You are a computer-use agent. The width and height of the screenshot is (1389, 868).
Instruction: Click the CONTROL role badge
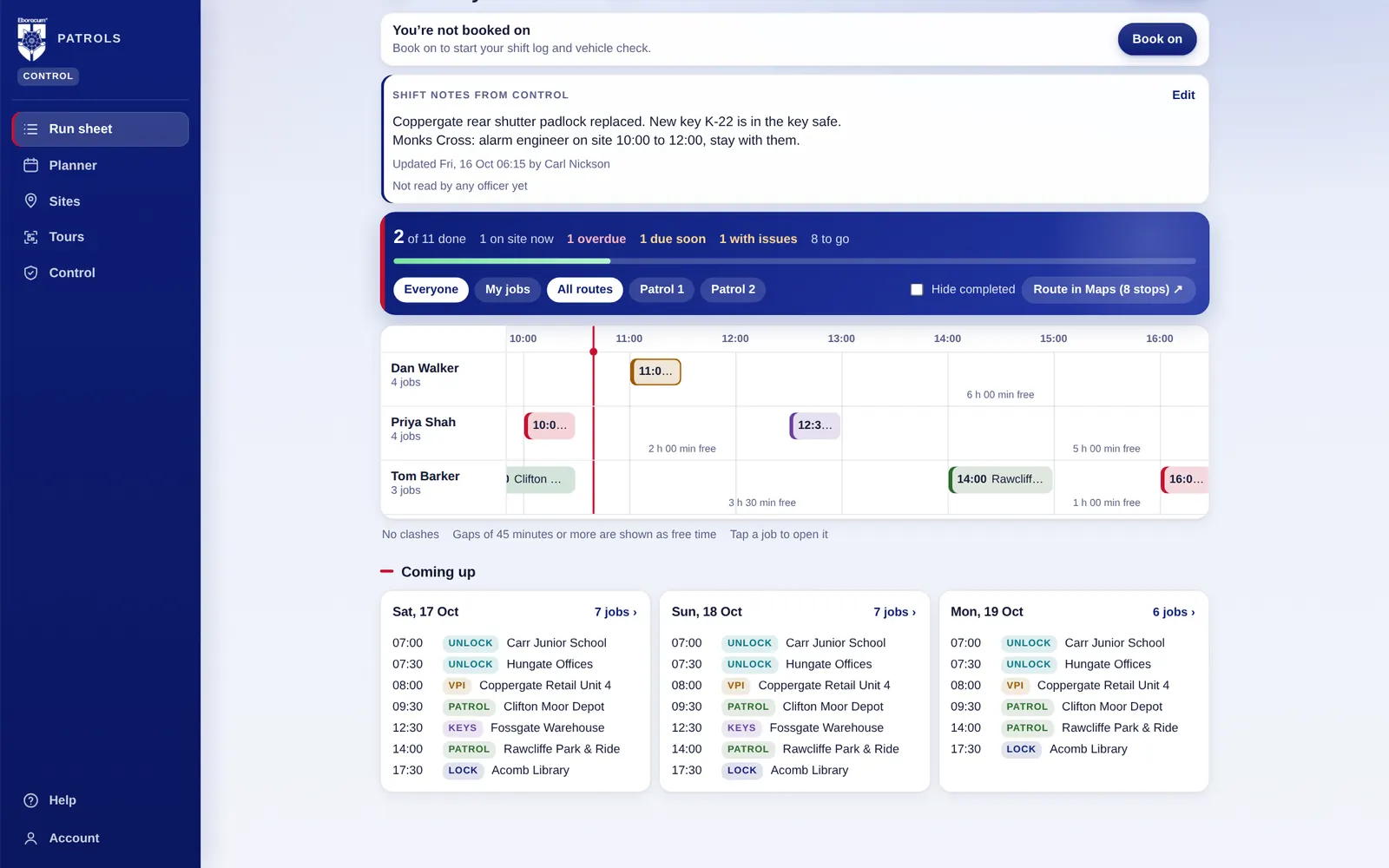point(48,76)
